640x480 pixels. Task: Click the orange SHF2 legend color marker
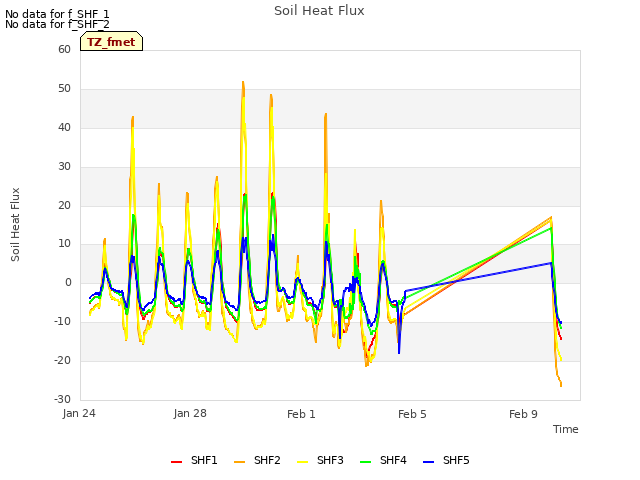pyautogui.click(x=240, y=462)
